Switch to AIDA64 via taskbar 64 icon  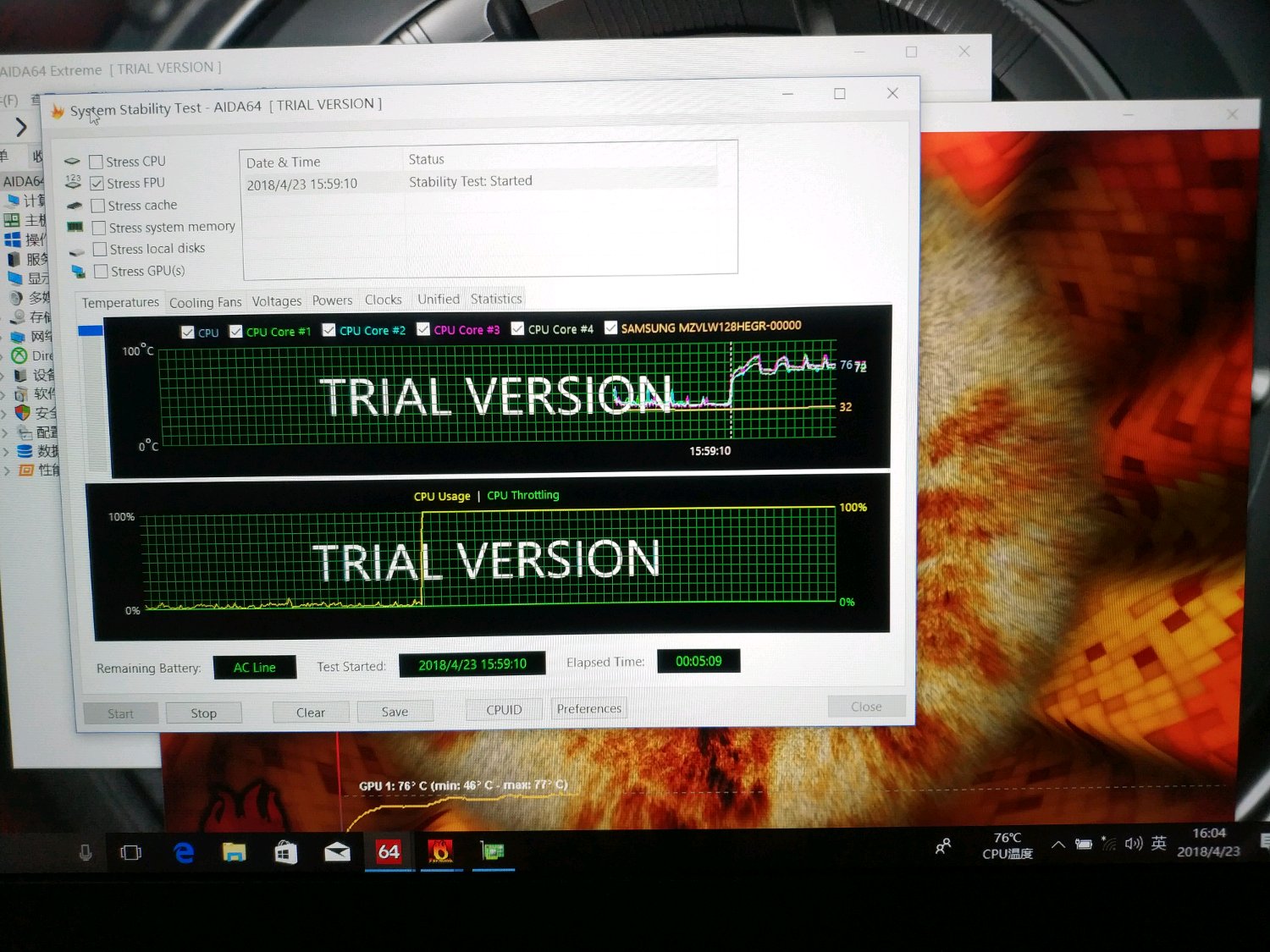pos(389,851)
